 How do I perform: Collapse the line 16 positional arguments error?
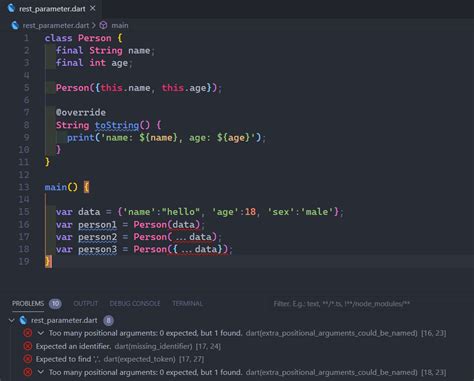pyautogui.click(x=41, y=333)
